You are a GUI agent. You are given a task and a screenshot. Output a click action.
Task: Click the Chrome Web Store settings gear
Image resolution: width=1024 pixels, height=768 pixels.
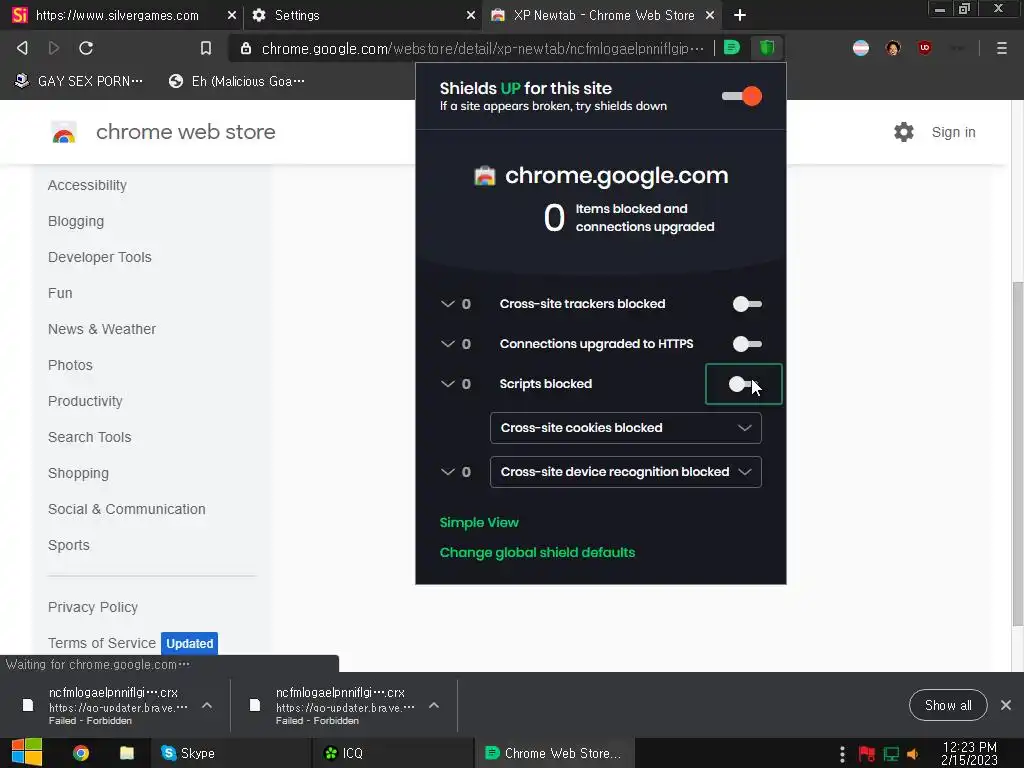[x=904, y=132]
